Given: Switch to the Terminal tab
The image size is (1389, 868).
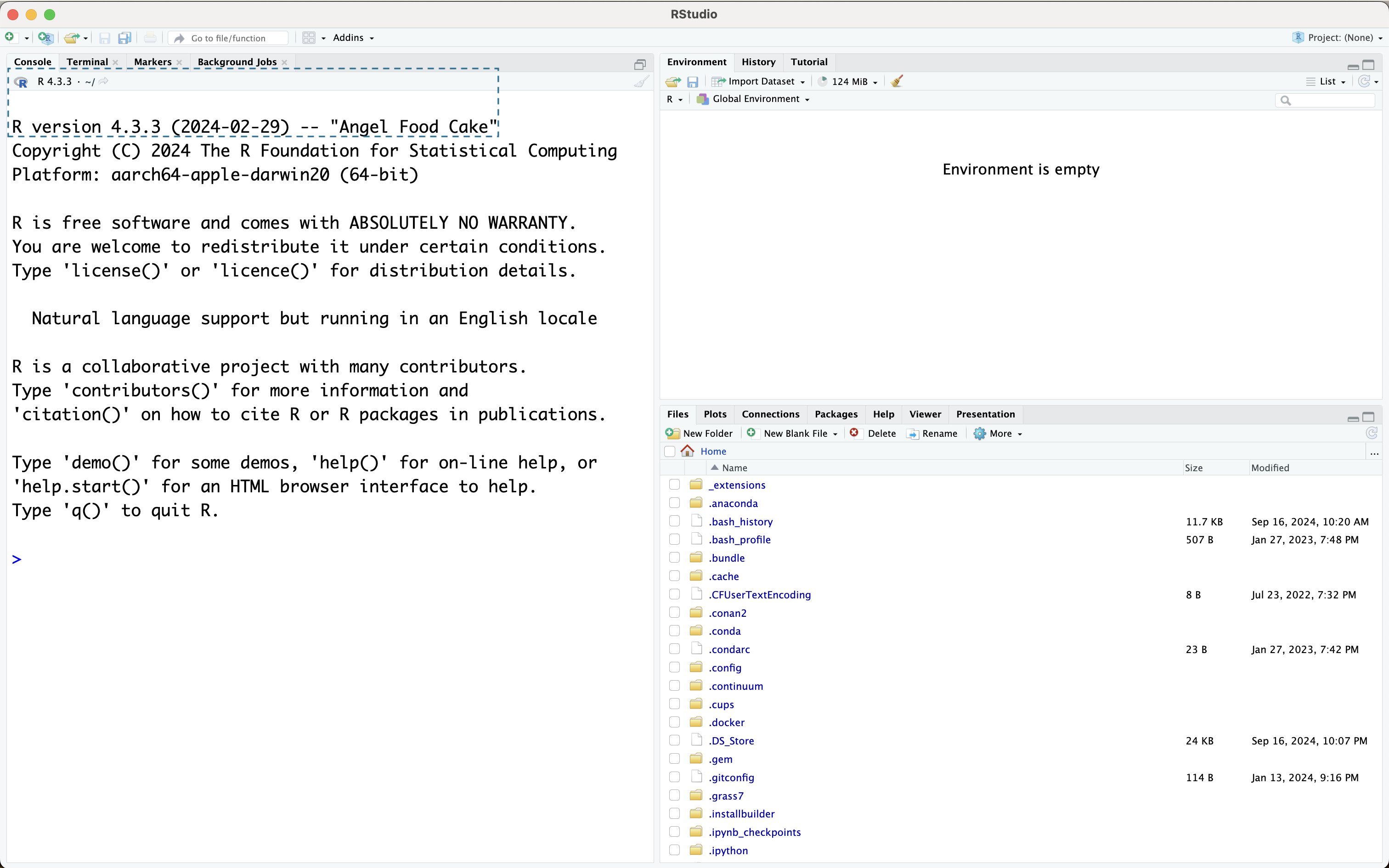Looking at the screenshot, I should (x=87, y=62).
